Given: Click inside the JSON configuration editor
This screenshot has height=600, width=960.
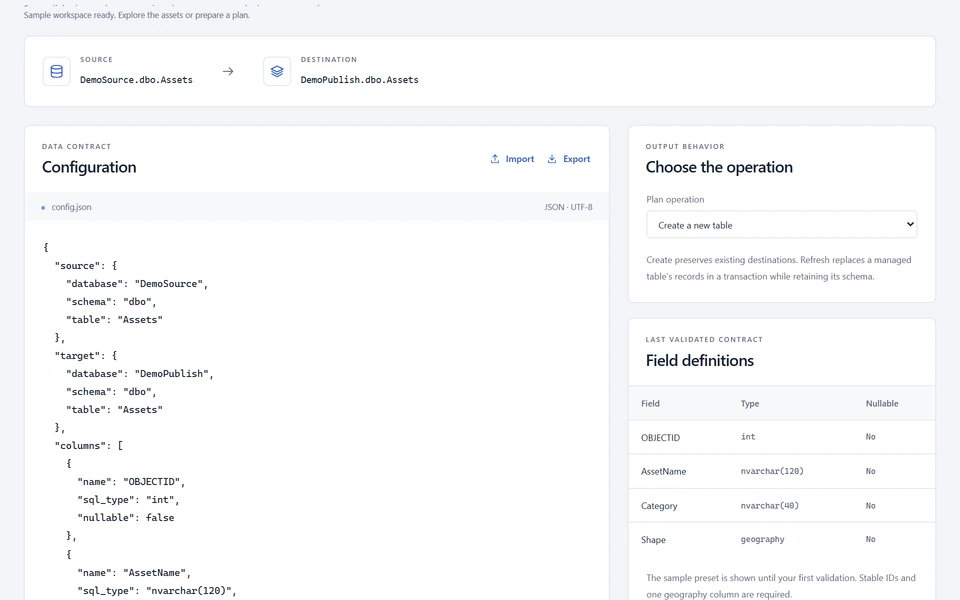Looking at the screenshot, I should (x=317, y=410).
